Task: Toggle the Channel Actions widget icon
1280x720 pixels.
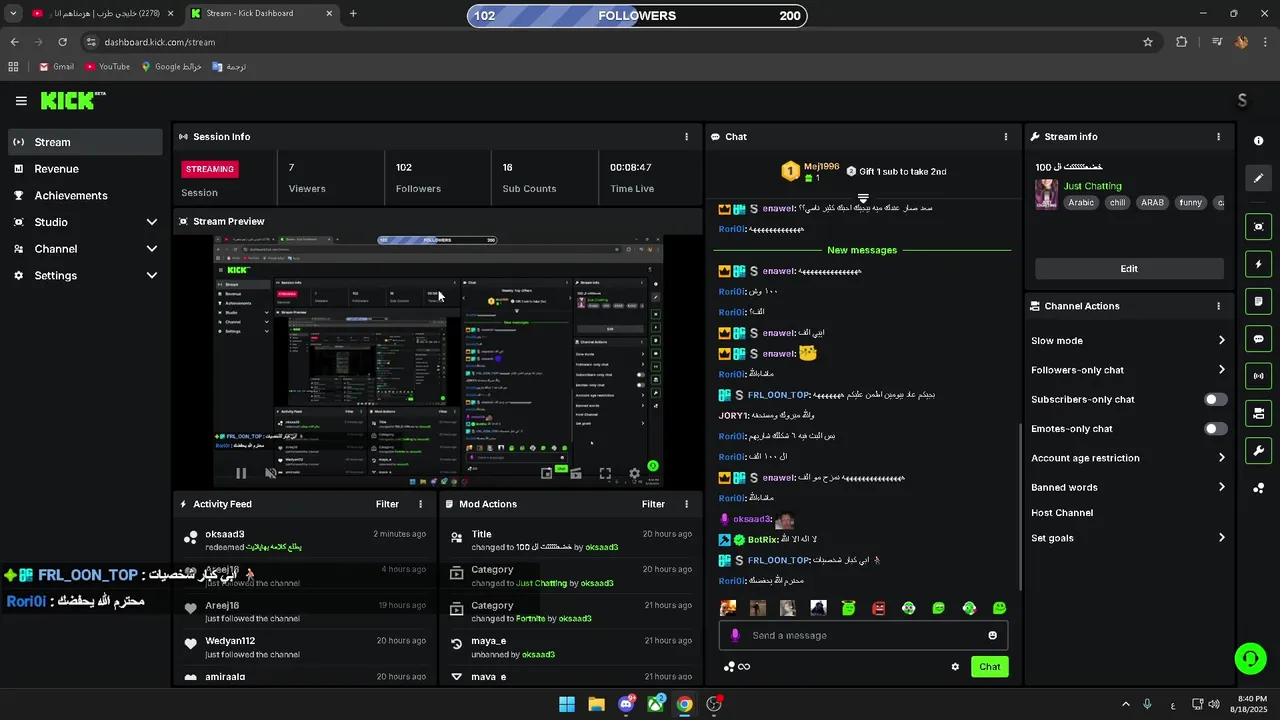Action: (1259, 413)
